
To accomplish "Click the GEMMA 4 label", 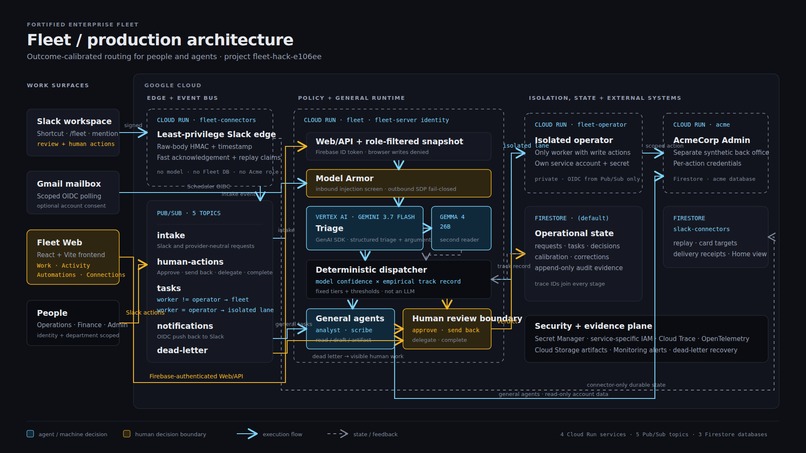I will 452,217.
